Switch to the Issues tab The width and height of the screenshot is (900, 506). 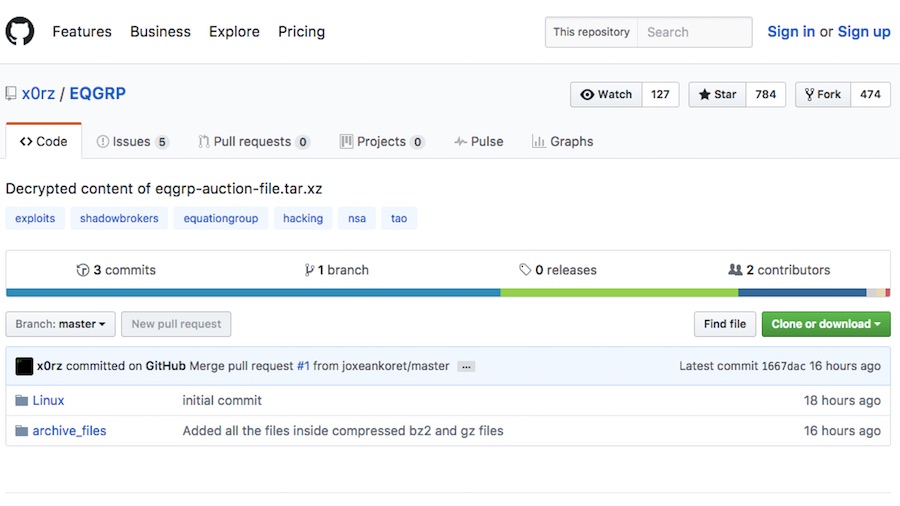(x=132, y=142)
